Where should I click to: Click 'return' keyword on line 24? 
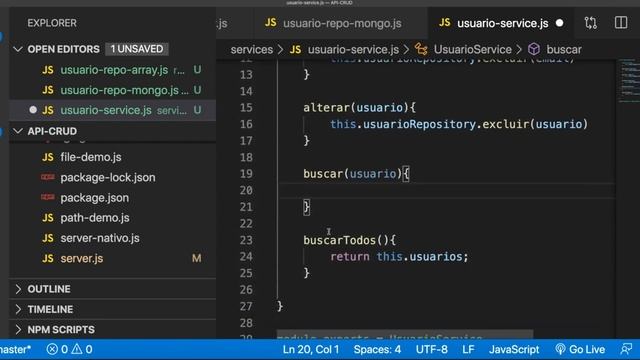(350, 257)
